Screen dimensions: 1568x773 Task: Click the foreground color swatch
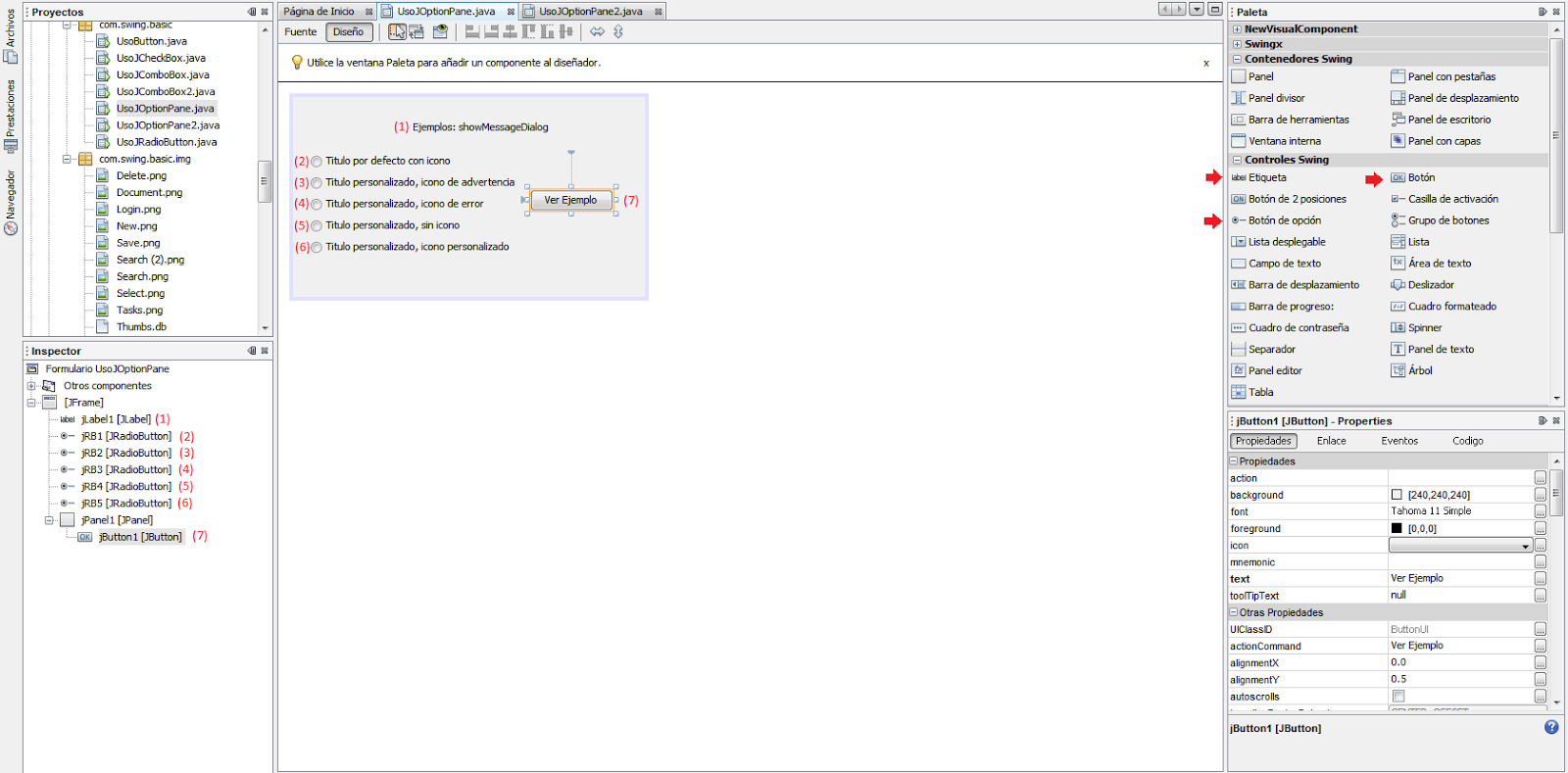(1396, 528)
